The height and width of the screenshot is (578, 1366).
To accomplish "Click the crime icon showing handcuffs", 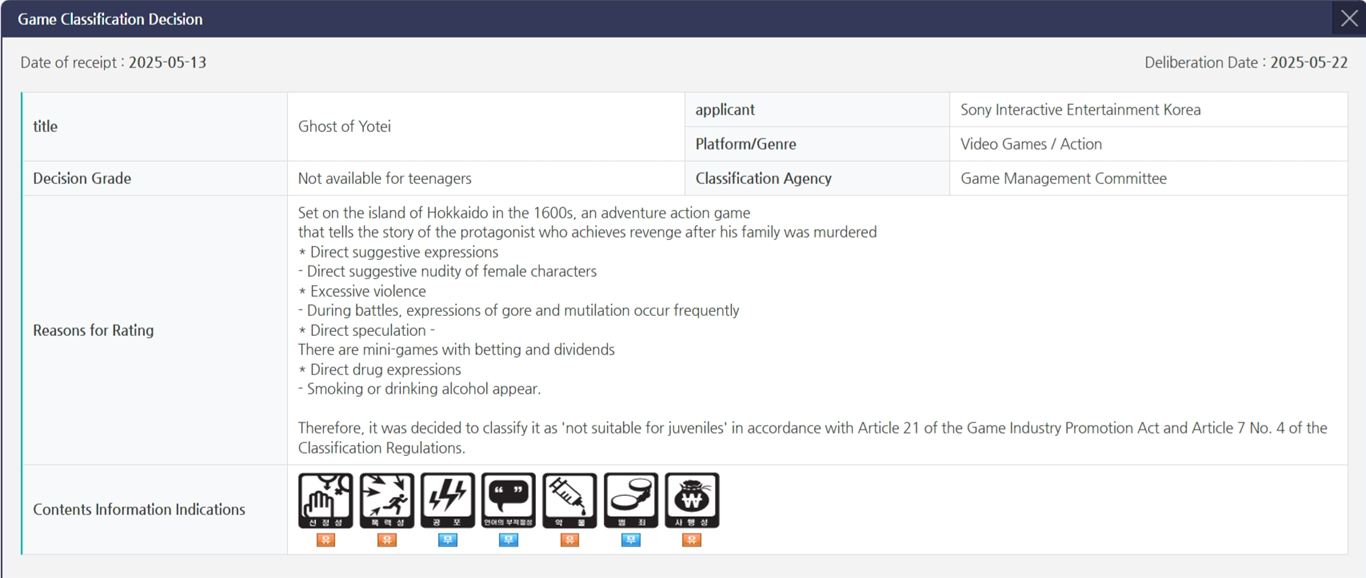I will point(631,500).
